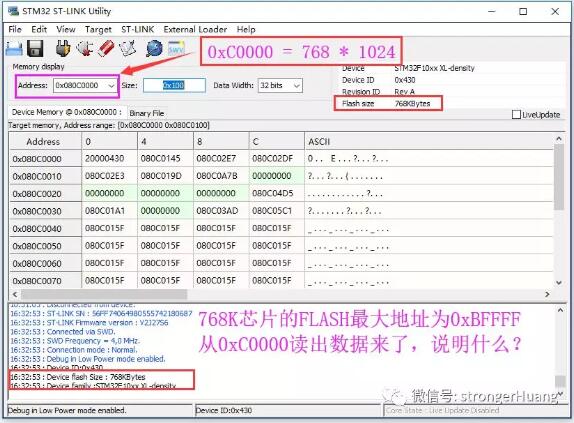Click the log panel scroll up arrow

pos(560,310)
